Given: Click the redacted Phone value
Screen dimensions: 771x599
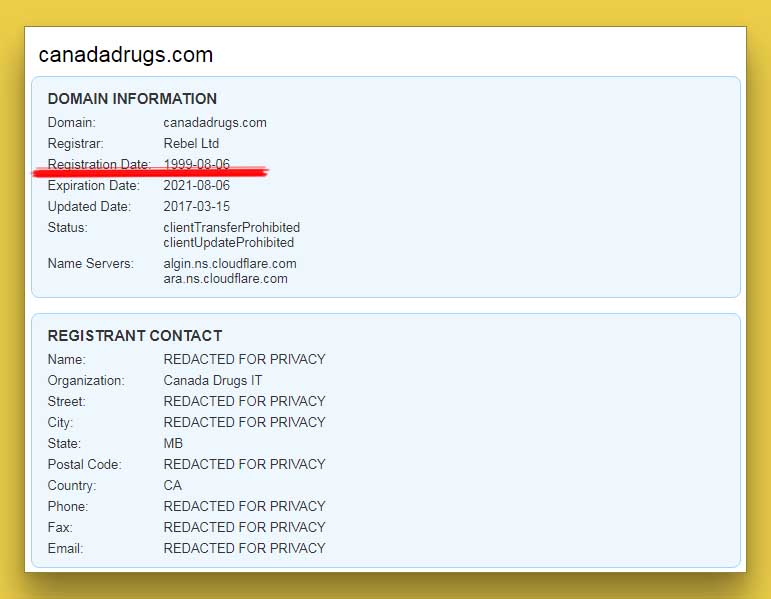Looking at the screenshot, I should pos(244,506).
